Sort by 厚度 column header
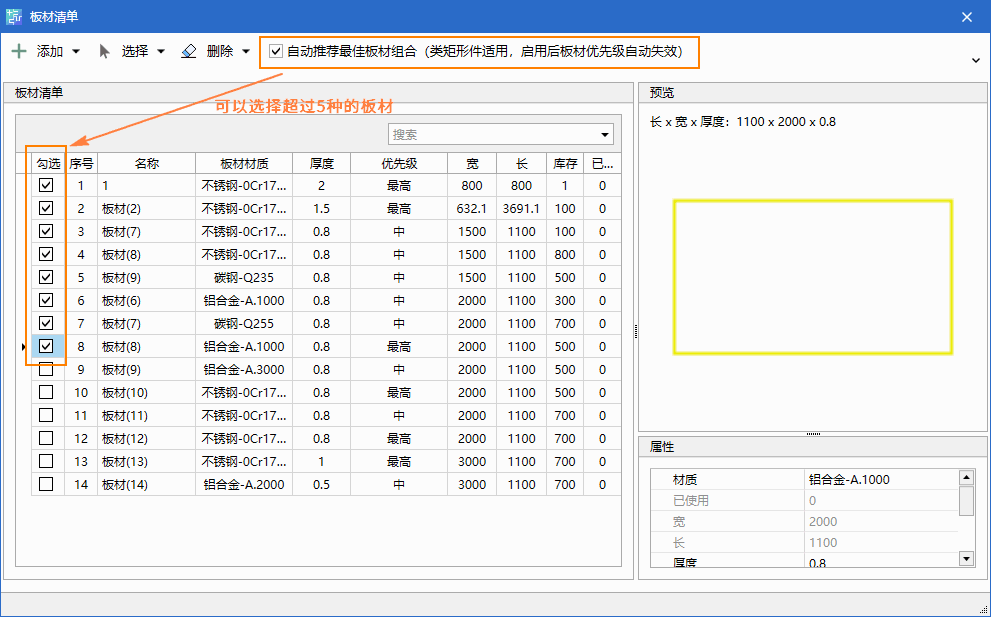Screen dimensions: 991x617 coord(321,163)
